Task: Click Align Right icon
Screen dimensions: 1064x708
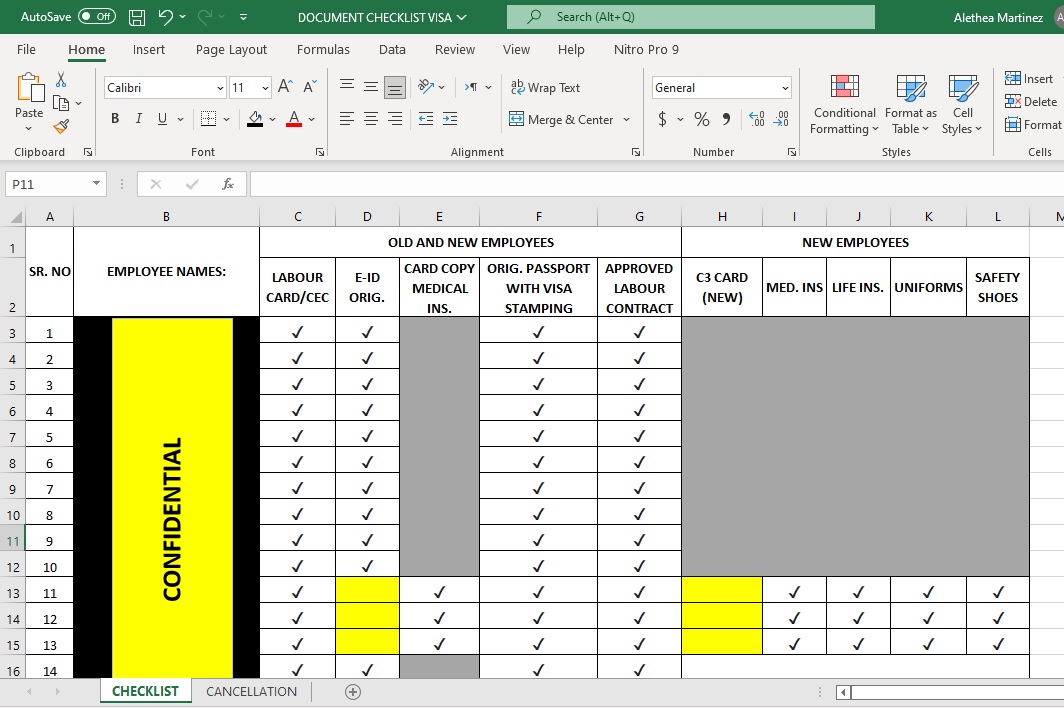Action: (395, 119)
